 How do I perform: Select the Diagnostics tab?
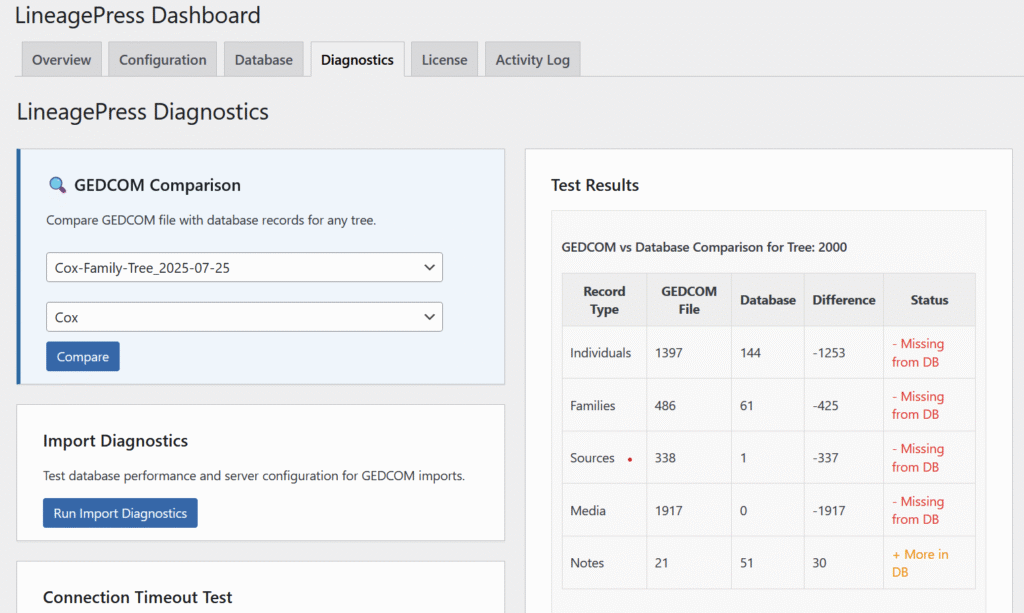(357, 60)
